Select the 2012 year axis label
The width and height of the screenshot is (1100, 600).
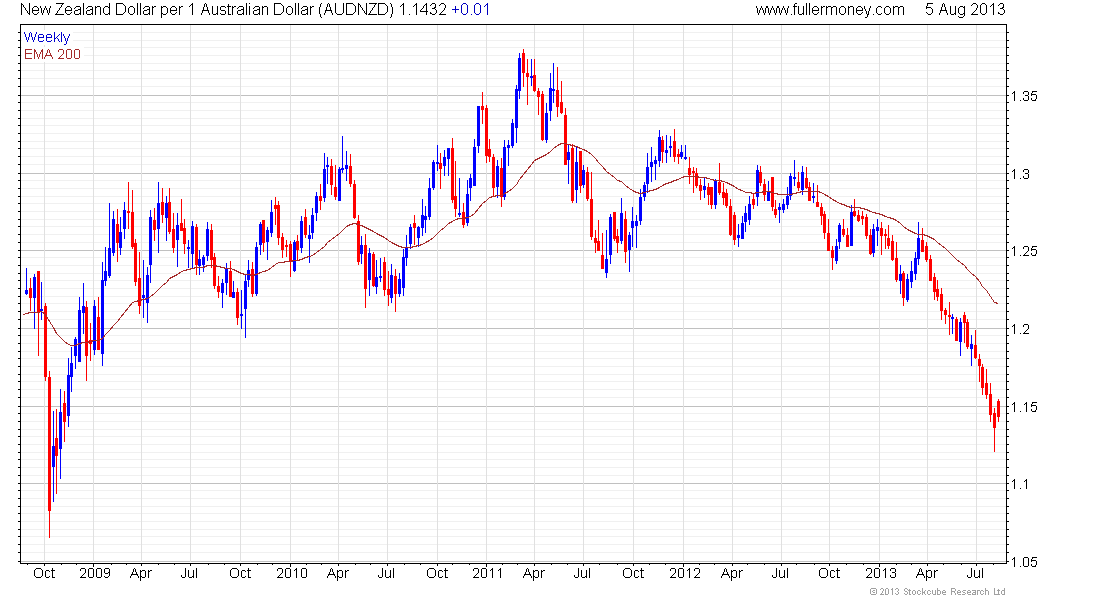pyautogui.click(x=685, y=573)
